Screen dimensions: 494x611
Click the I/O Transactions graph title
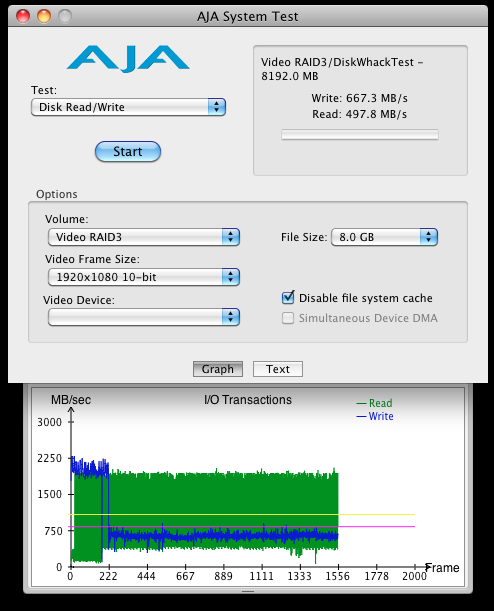[x=248, y=400]
